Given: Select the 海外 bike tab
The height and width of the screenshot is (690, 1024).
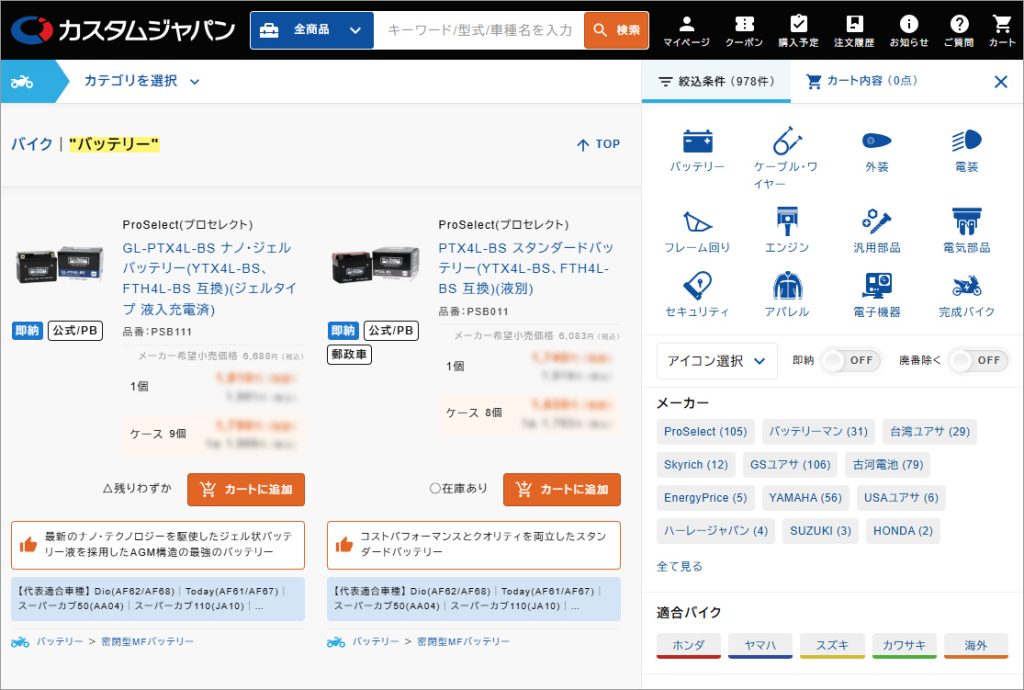Looking at the screenshot, I should [976, 645].
